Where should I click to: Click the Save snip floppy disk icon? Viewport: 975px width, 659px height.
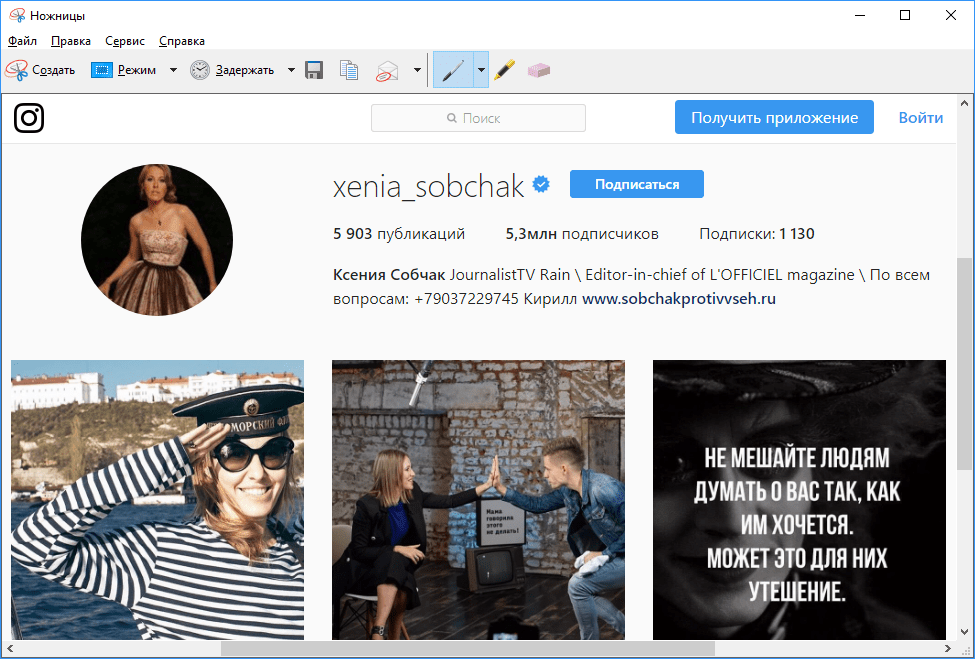[x=314, y=70]
